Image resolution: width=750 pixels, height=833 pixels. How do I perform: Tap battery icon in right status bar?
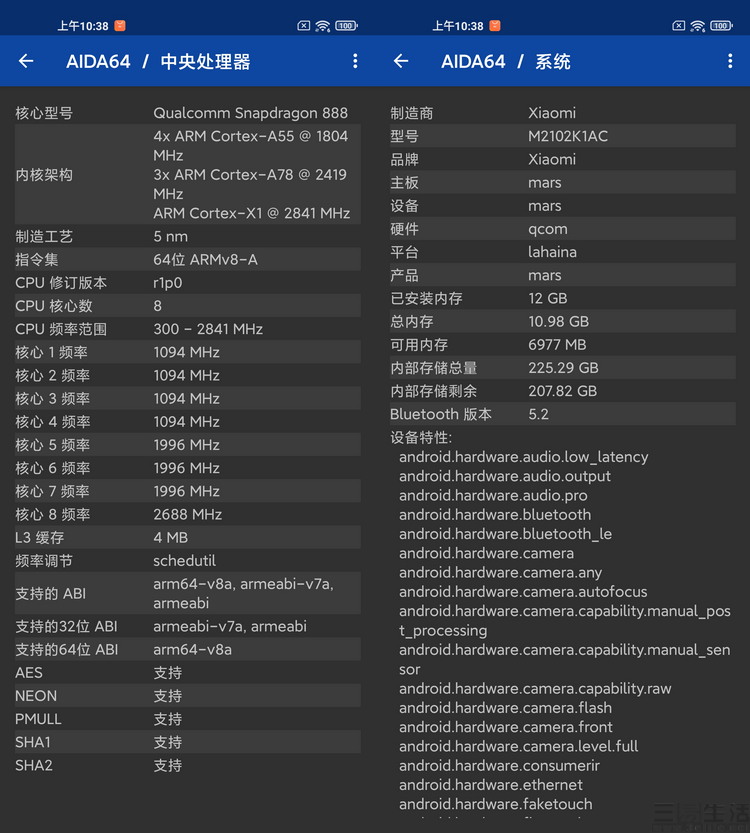pyautogui.click(x=721, y=26)
